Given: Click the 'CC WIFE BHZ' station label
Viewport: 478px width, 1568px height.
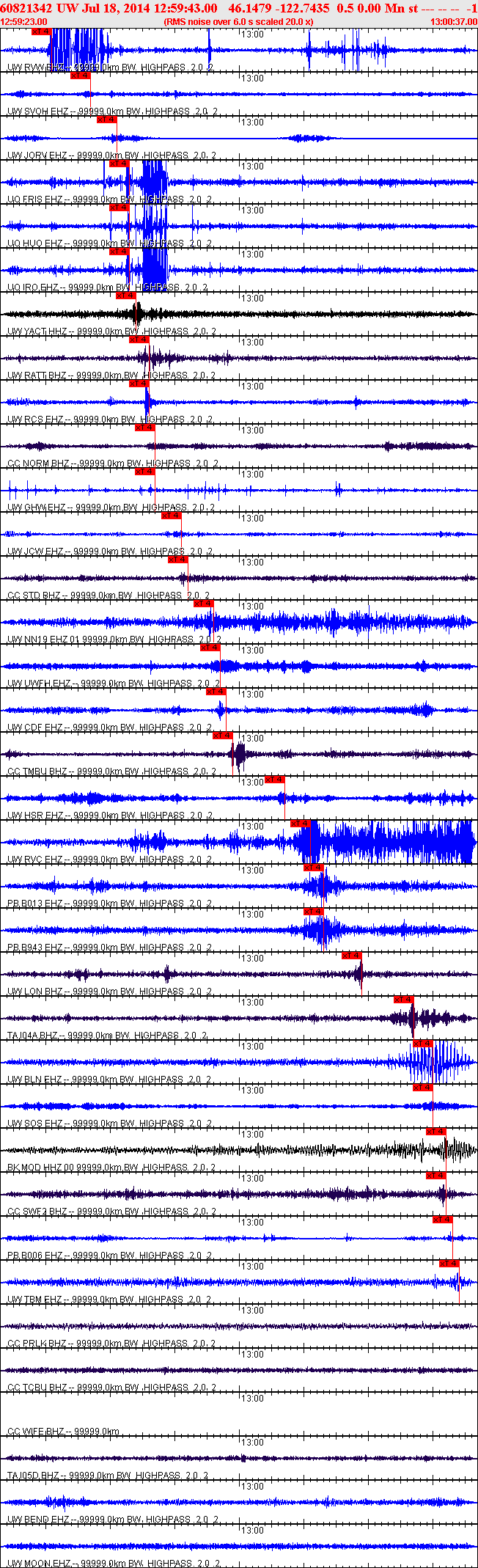Looking at the screenshot, I should pos(36,1432).
